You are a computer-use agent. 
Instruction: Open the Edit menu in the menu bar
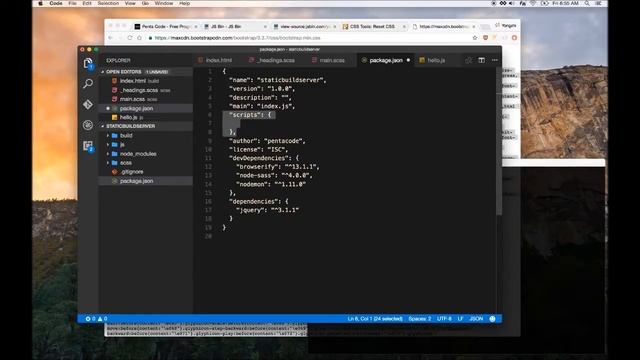(87, 3)
